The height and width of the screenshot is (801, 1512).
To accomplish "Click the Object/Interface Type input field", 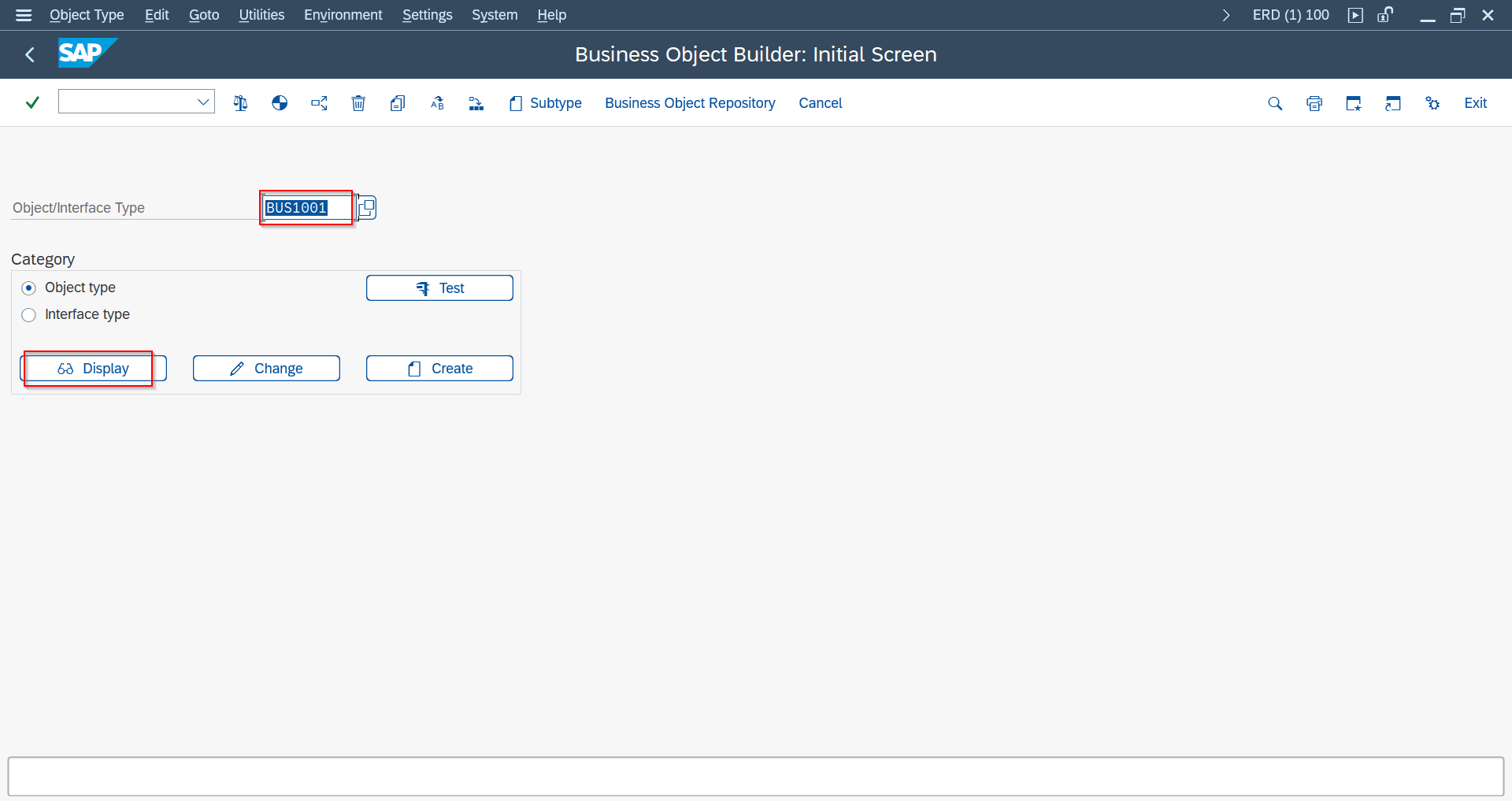I will pos(308,208).
